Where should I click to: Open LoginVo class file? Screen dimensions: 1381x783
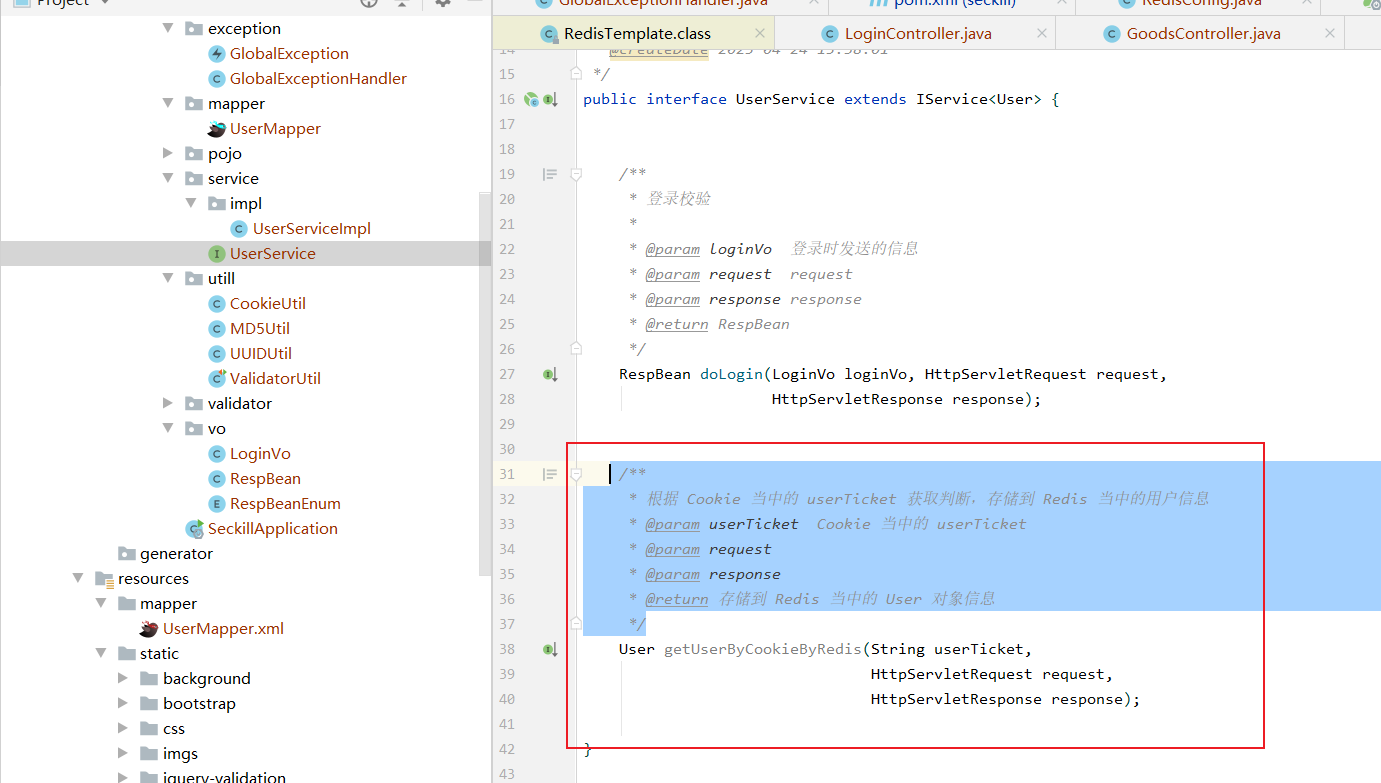(x=260, y=453)
